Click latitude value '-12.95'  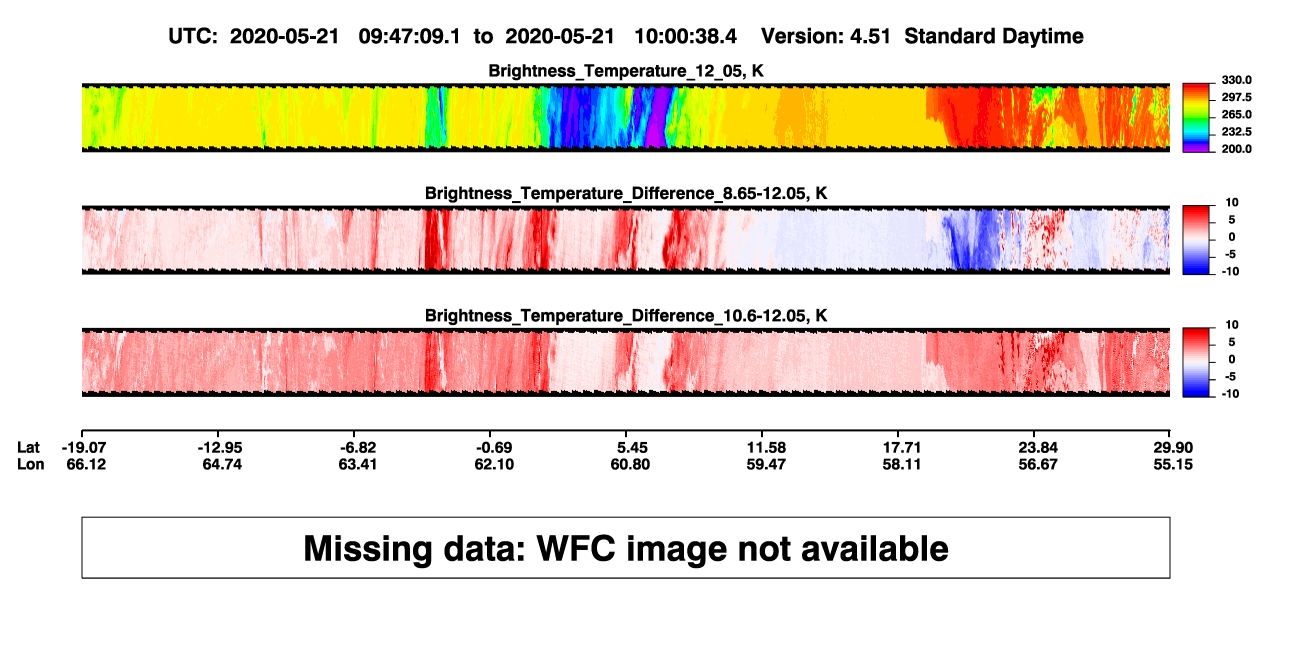(221, 447)
